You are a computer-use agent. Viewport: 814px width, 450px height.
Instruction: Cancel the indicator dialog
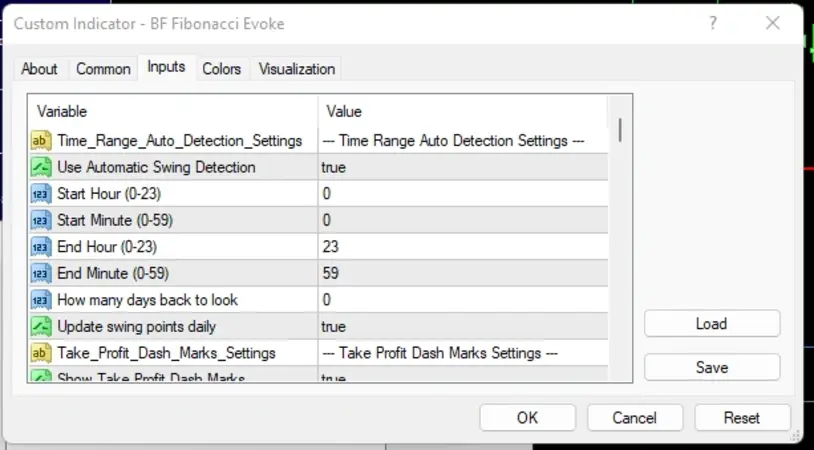[x=634, y=418]
